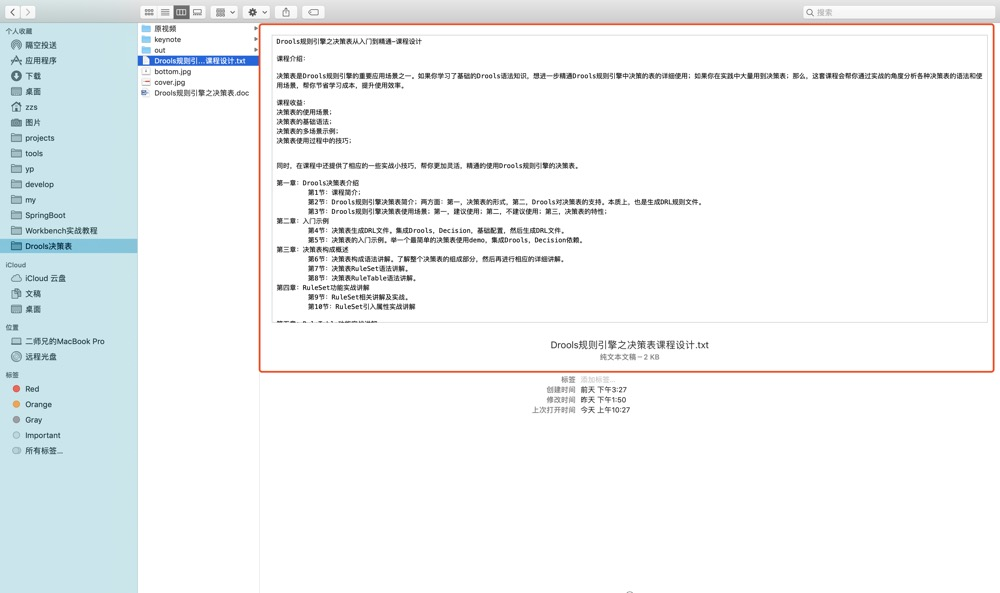The height and width of the screenshot is (593, 1000).
Task: Go forward with the right chevron button
Action: [x=27, y=12]
